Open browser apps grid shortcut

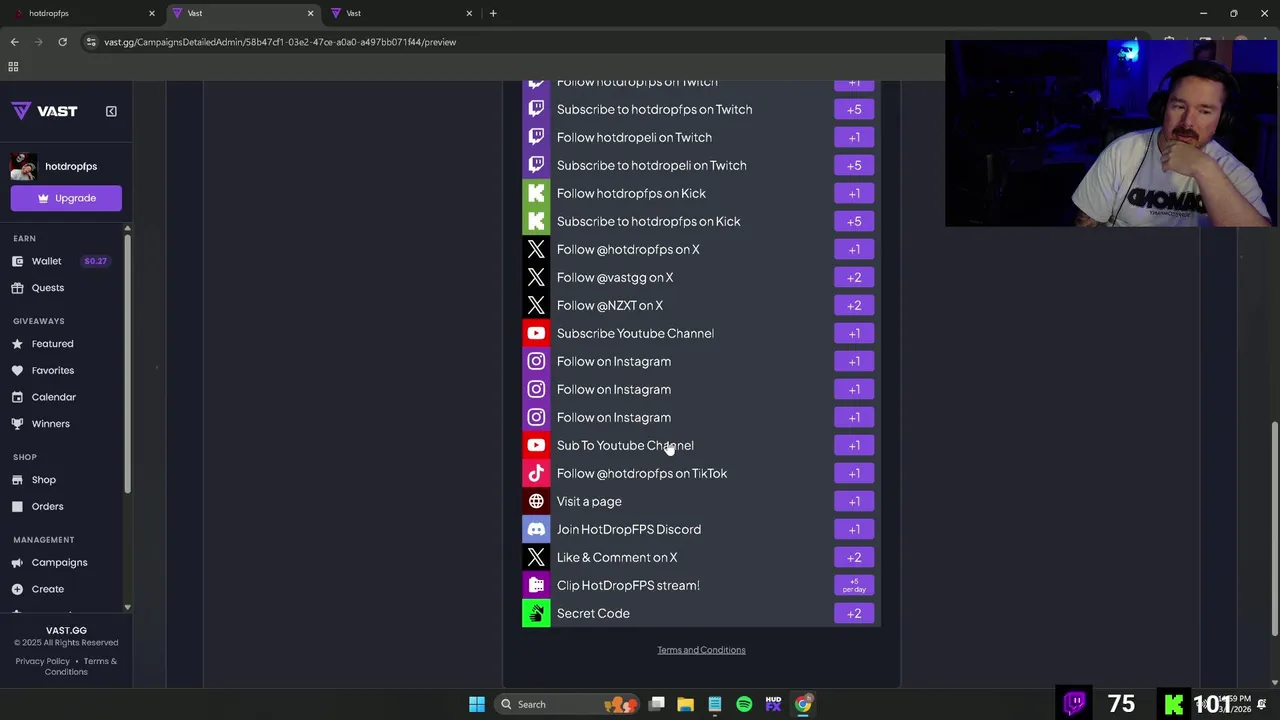tap(13, 67)
